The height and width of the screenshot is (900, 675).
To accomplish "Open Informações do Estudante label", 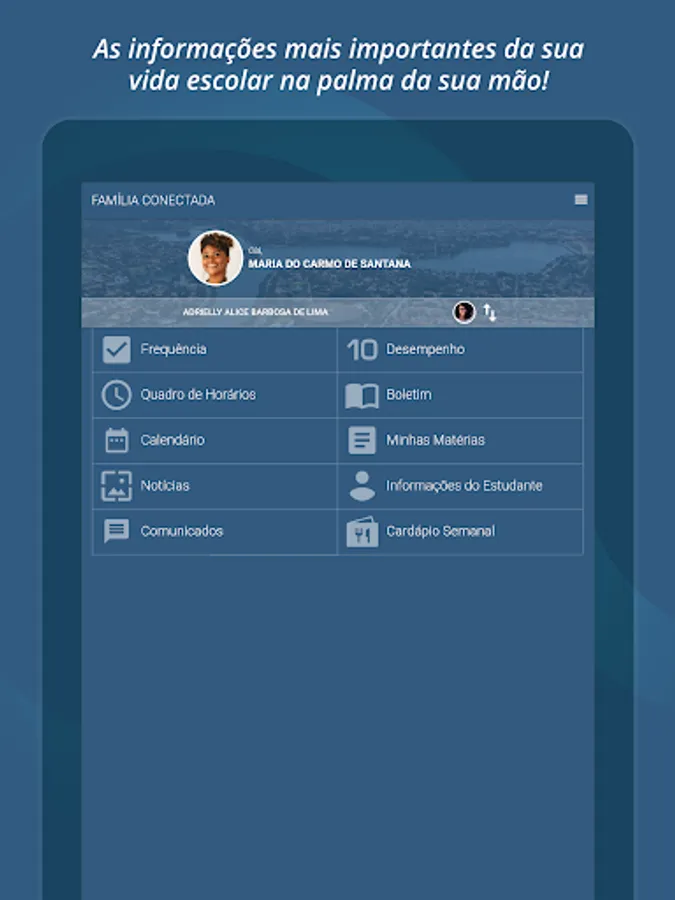I will click(x=464, y=486).
